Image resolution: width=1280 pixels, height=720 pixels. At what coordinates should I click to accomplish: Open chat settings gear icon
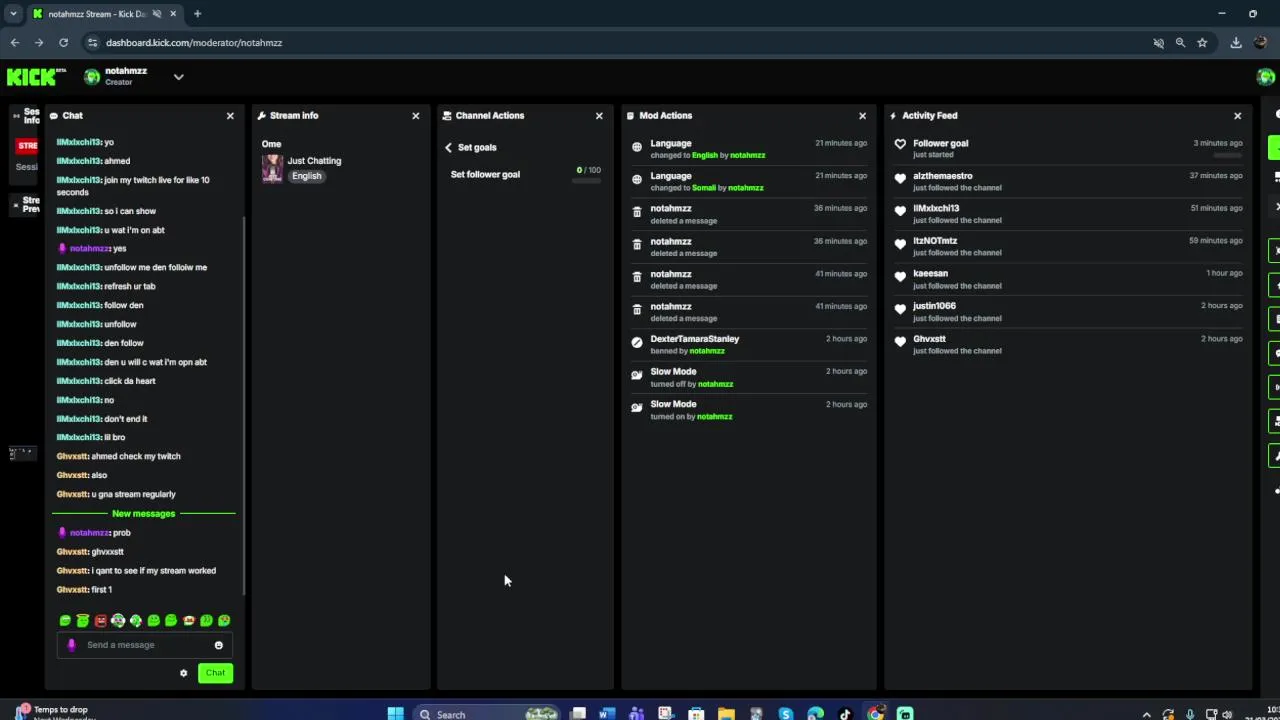coord(183,673)
